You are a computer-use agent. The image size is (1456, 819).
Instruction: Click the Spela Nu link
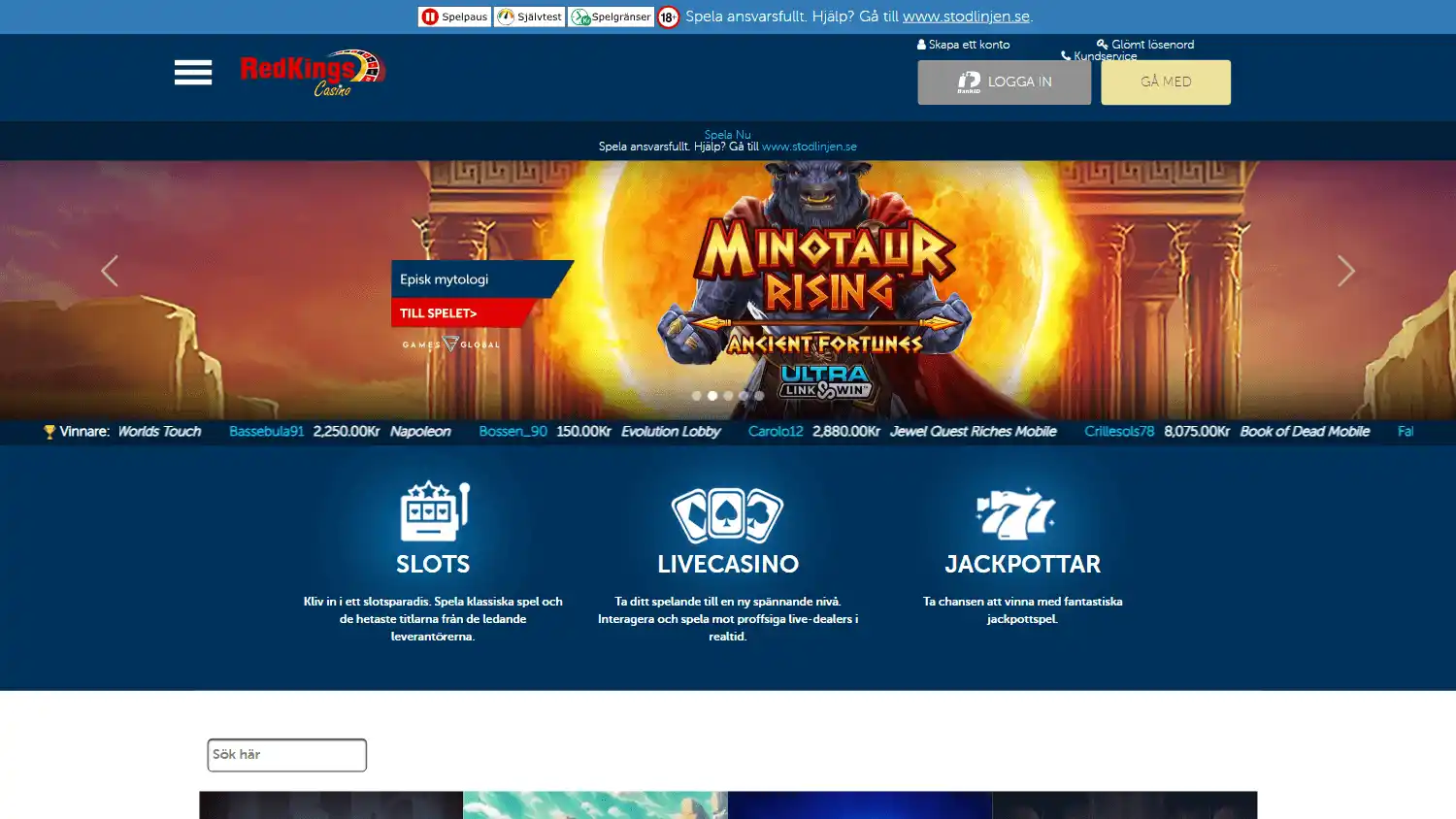tap(728, 135)
